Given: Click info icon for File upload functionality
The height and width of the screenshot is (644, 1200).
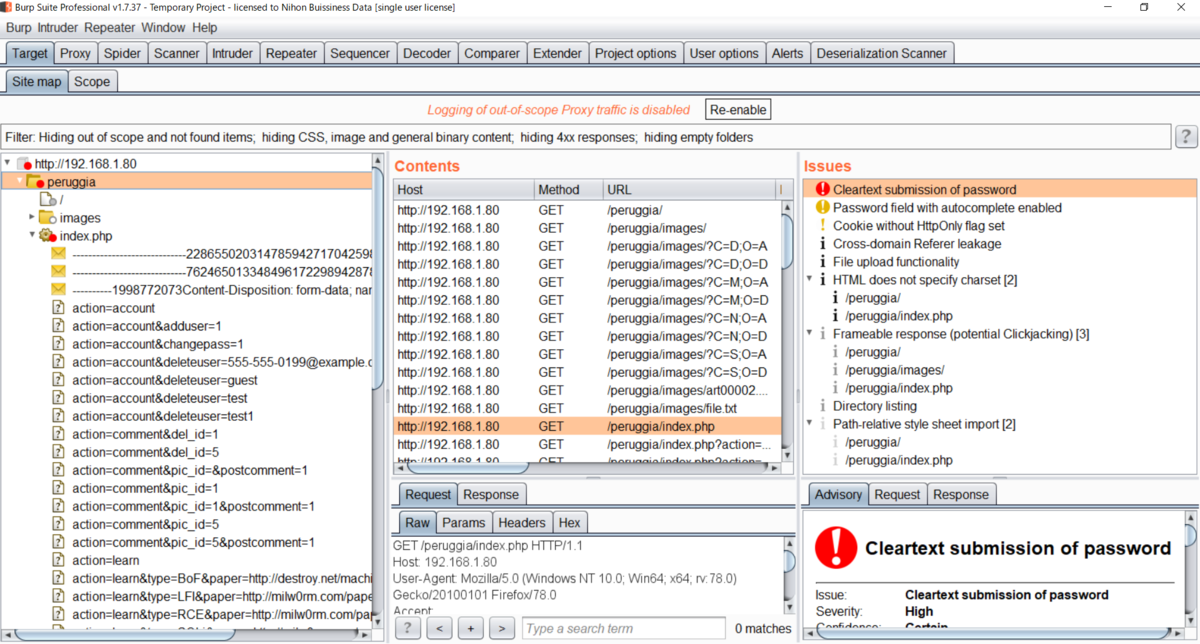Looking at the screenshot, I should (823, 261).
